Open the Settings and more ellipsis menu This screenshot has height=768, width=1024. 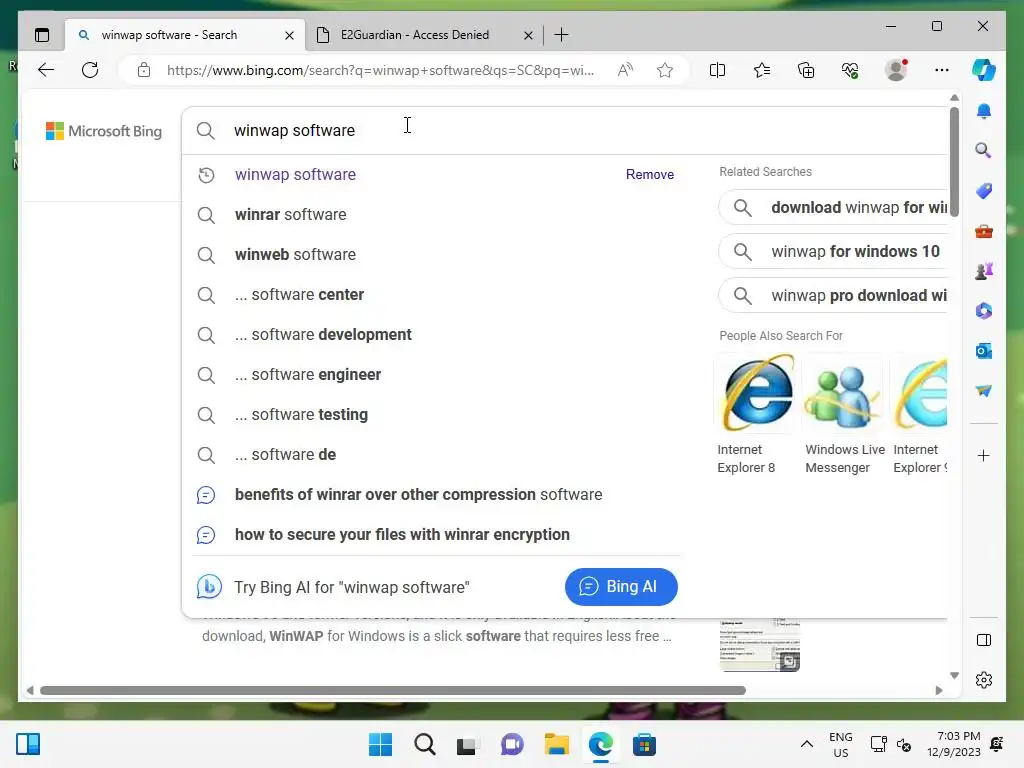click(x=941, y=70)
